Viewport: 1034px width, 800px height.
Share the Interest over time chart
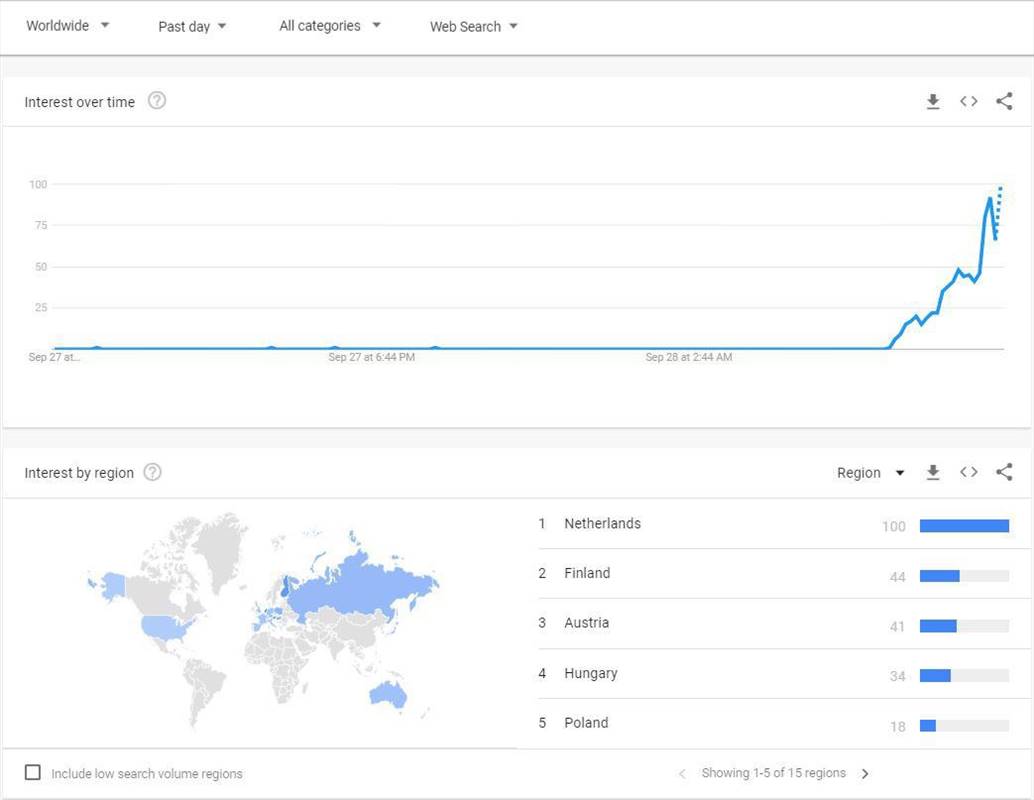[1004, 101]
